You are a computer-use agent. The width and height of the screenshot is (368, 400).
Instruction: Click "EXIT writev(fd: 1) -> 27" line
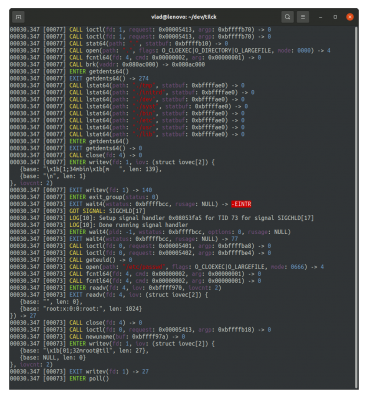(79, 371)
